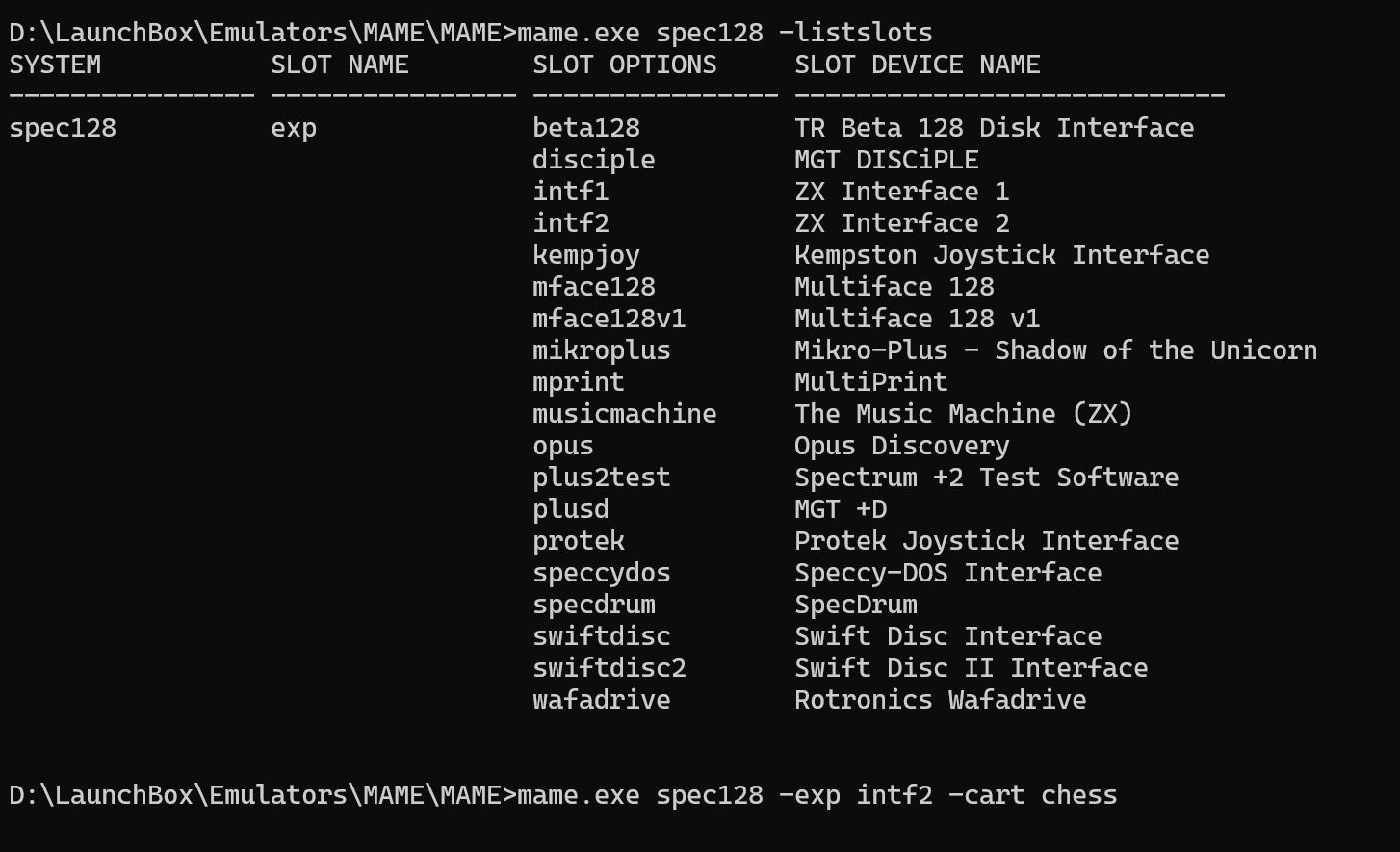Viewport: 1400px width, 852px height.
Task: Click the intf2 slot option
Action: (x=571, y=223)
